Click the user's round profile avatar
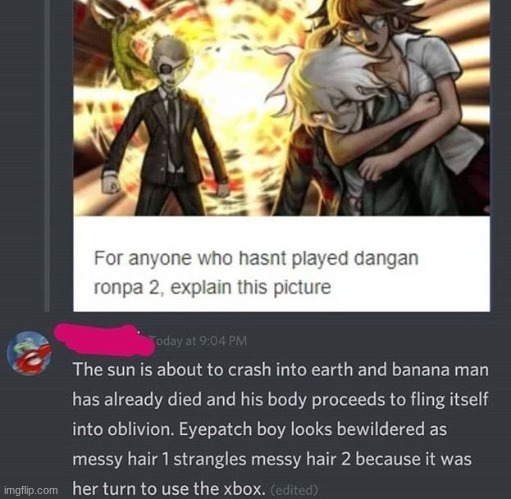The height and width of the screenshot is (499, 511). tap(29, 353)
